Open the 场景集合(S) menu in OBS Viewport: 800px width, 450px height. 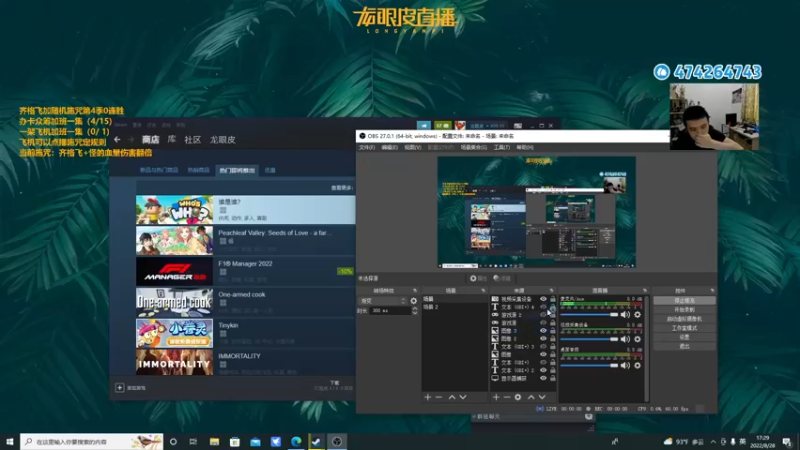[474, 147]
